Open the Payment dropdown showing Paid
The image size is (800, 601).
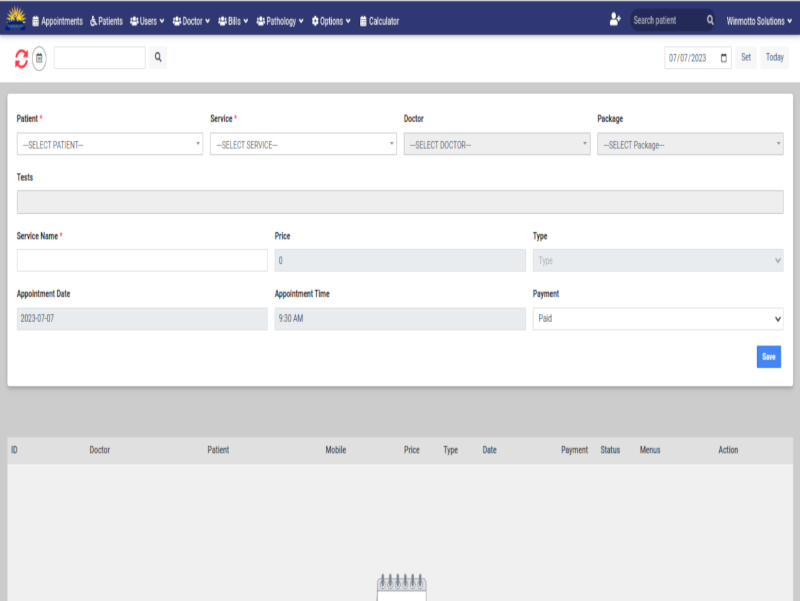pos(657,318)
